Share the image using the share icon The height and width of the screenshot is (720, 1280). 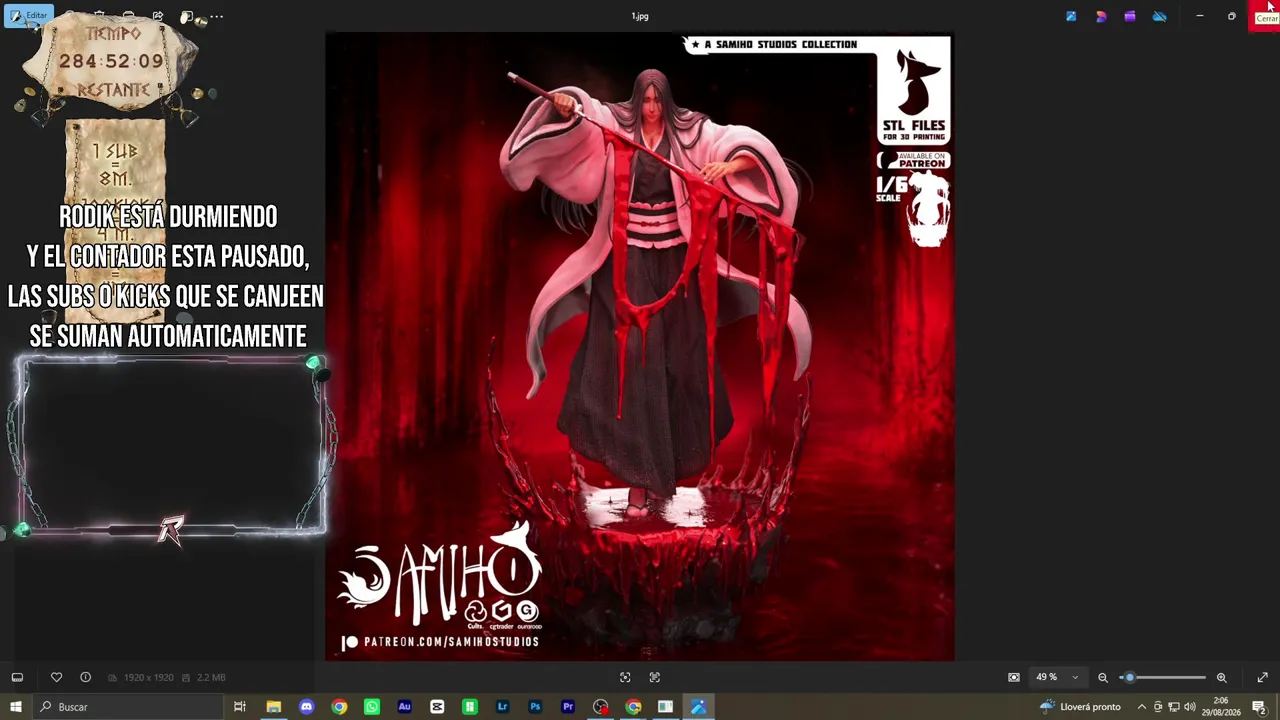point(158,16)
